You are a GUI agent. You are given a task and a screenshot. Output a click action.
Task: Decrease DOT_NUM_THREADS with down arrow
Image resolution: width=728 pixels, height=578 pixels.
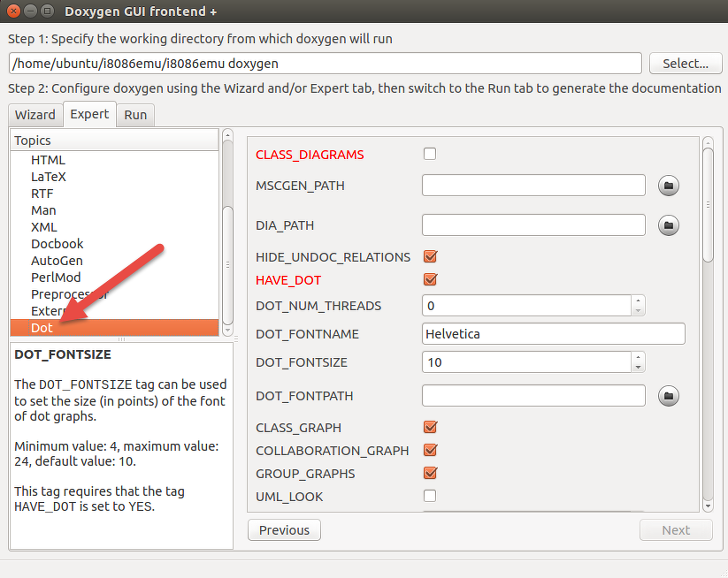point(638,311)
